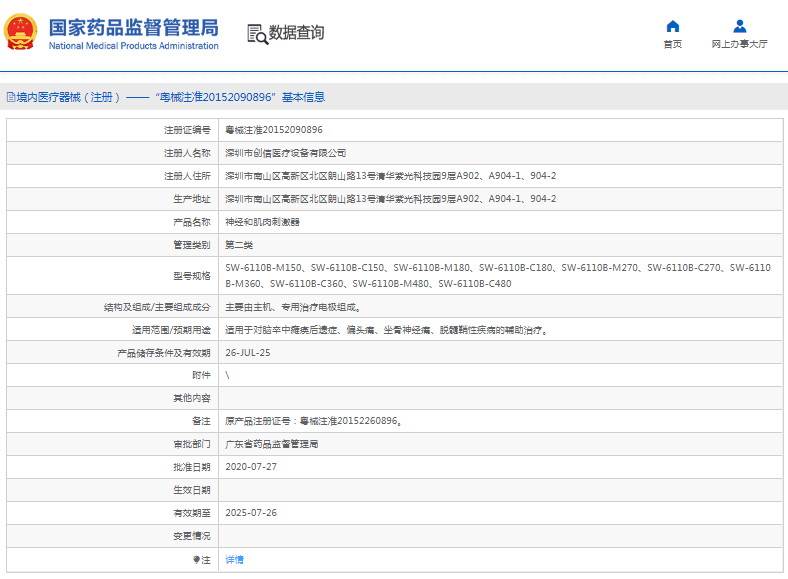
Task: Click the bullet icon beside 注 label
Action: click(196, 560)
